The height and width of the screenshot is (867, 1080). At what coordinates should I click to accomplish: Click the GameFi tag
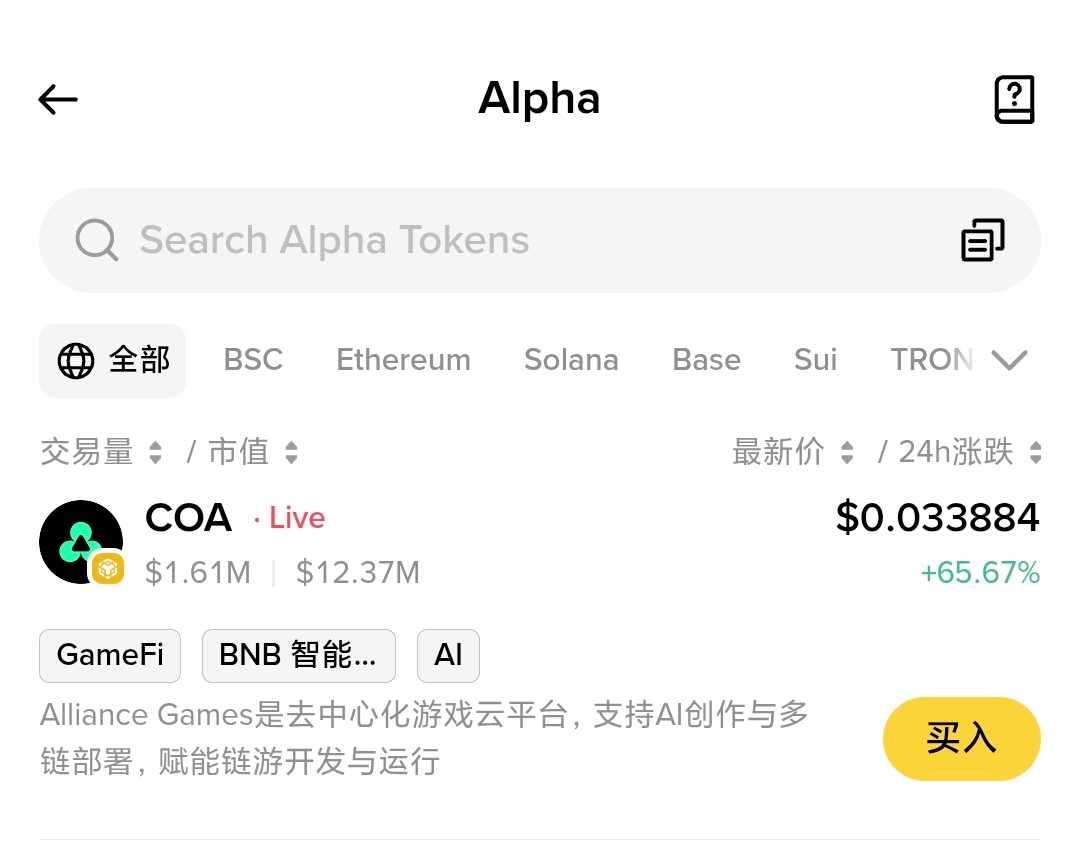pos(110,655)
